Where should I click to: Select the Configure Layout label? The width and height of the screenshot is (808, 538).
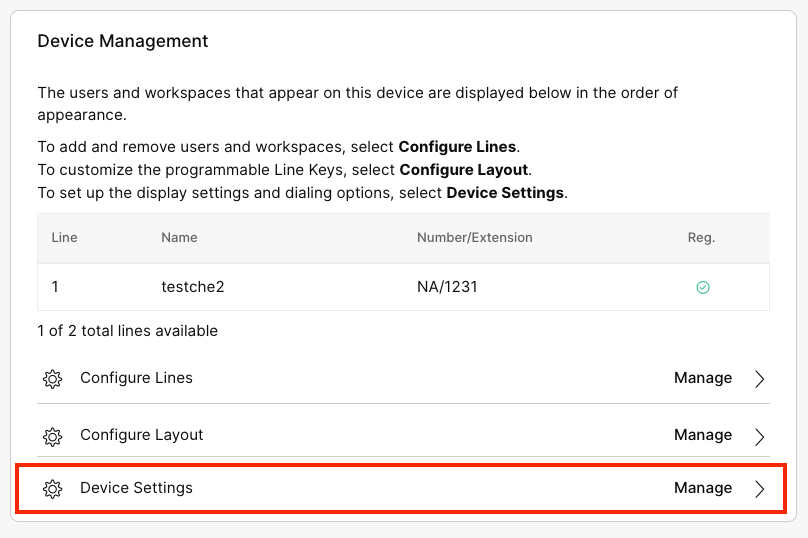pos(142,435)
